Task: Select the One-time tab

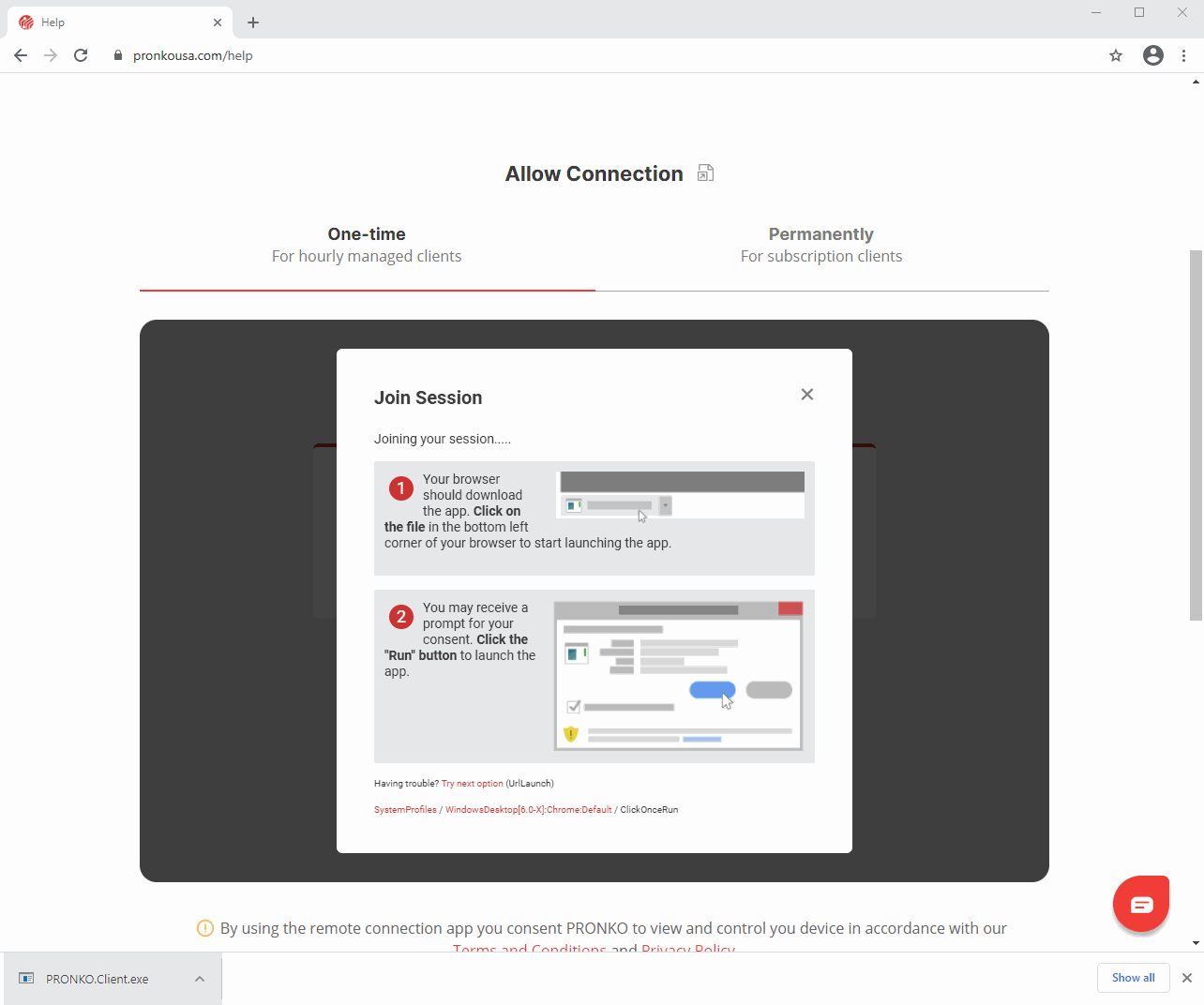Action: click(x=367, y=246)
